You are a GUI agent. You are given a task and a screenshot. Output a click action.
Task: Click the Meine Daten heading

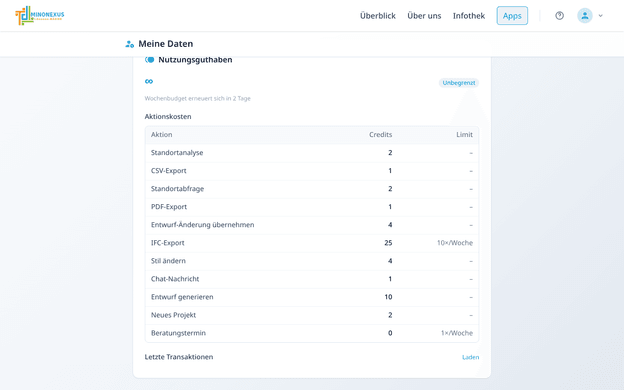pyautogui.click(x=166, y=44)
